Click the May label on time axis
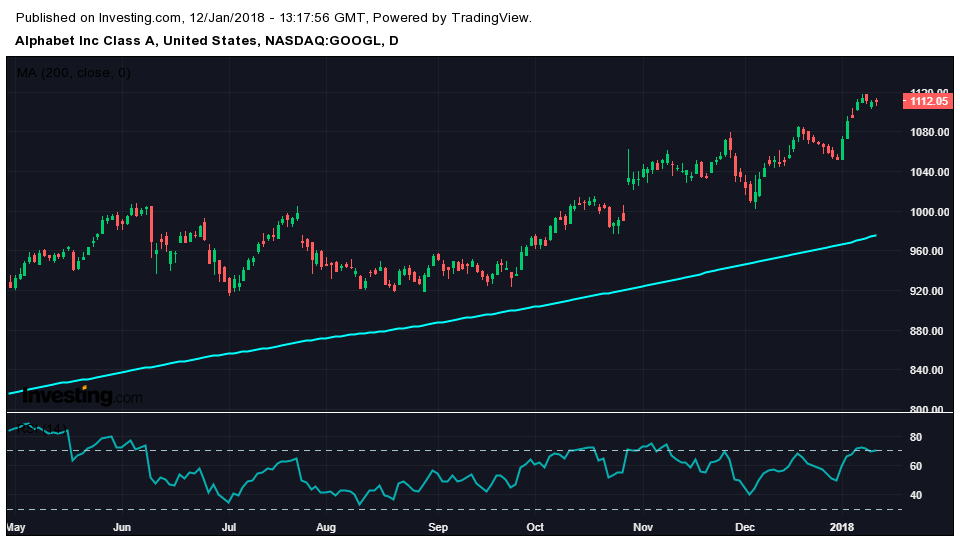The image size is (960, 540). [x=16, y=527]
